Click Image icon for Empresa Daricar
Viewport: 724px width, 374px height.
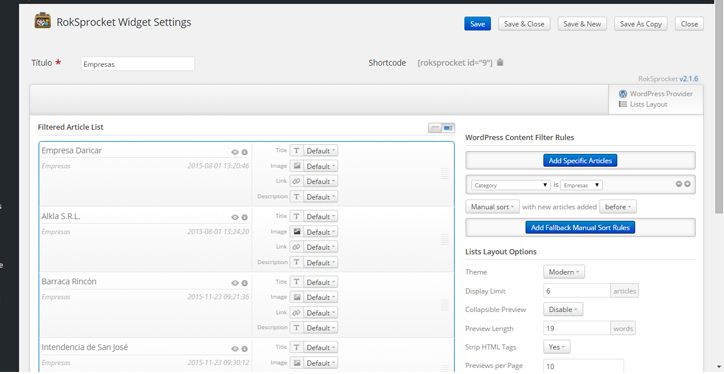(296, 166)
